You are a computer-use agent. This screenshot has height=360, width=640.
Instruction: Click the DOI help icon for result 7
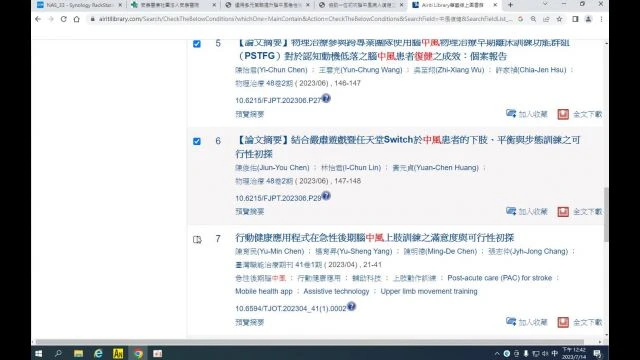point(351,306)
